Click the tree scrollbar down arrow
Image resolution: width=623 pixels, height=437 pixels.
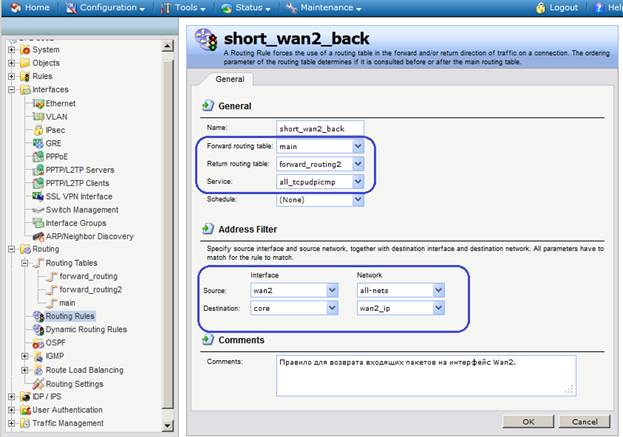tap(168, 425)
